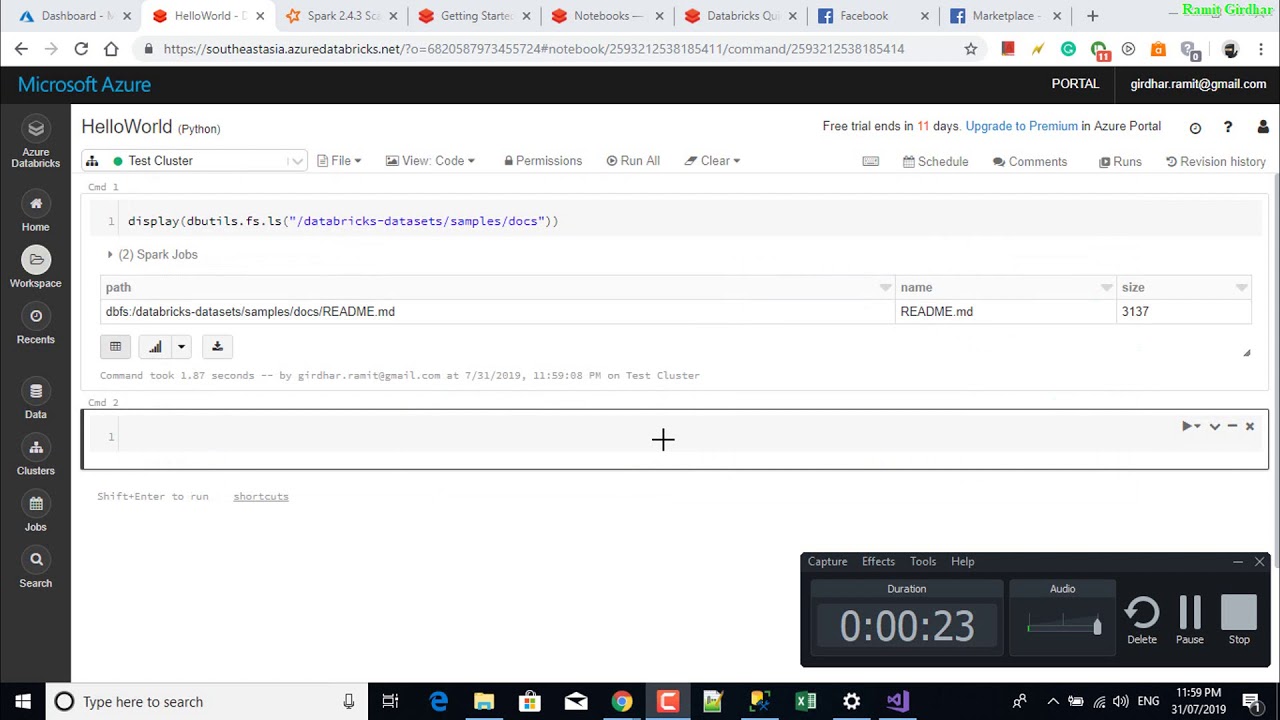Viewport: 1280px width, 720px height.
Task: Open user account icon
Action: pos(1261,127)
